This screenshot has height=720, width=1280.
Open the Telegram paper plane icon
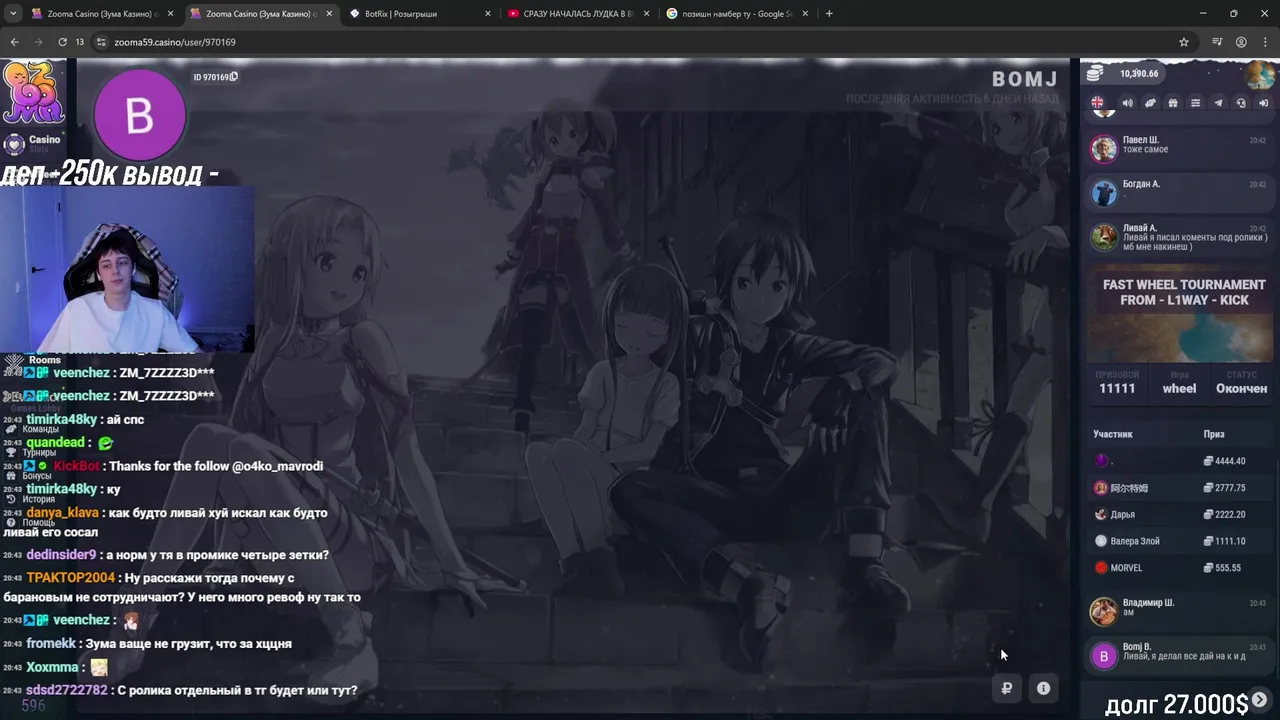point(1218,103)
